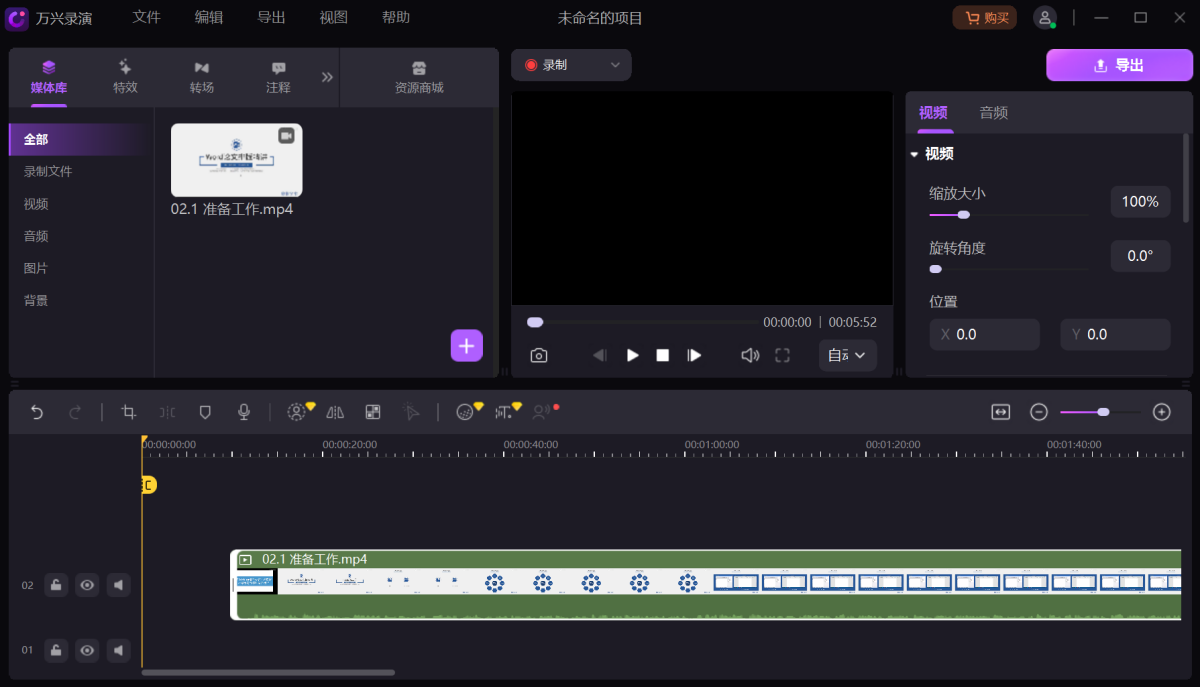The width and height of the screenshot is (1200, 687).
Task: Switch to the 音频 tab in properties panel
Action: pos(994,113)
